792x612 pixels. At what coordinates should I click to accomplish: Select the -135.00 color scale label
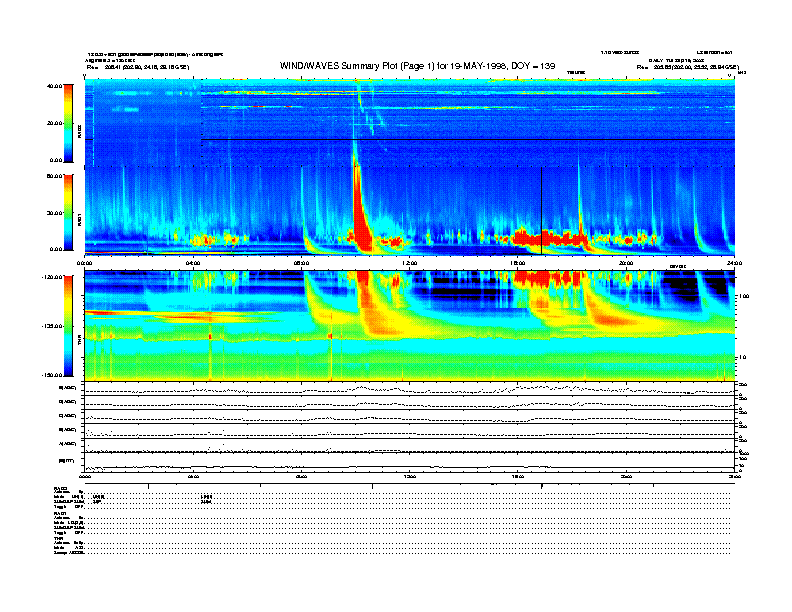tap(53, 326)
